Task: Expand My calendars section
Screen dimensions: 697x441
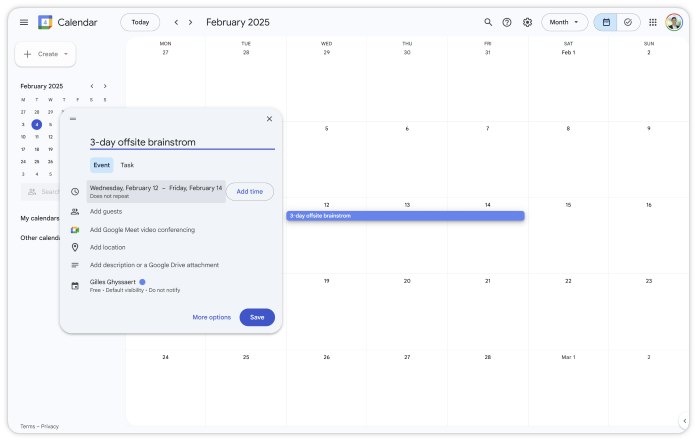Action: [40, 218]
